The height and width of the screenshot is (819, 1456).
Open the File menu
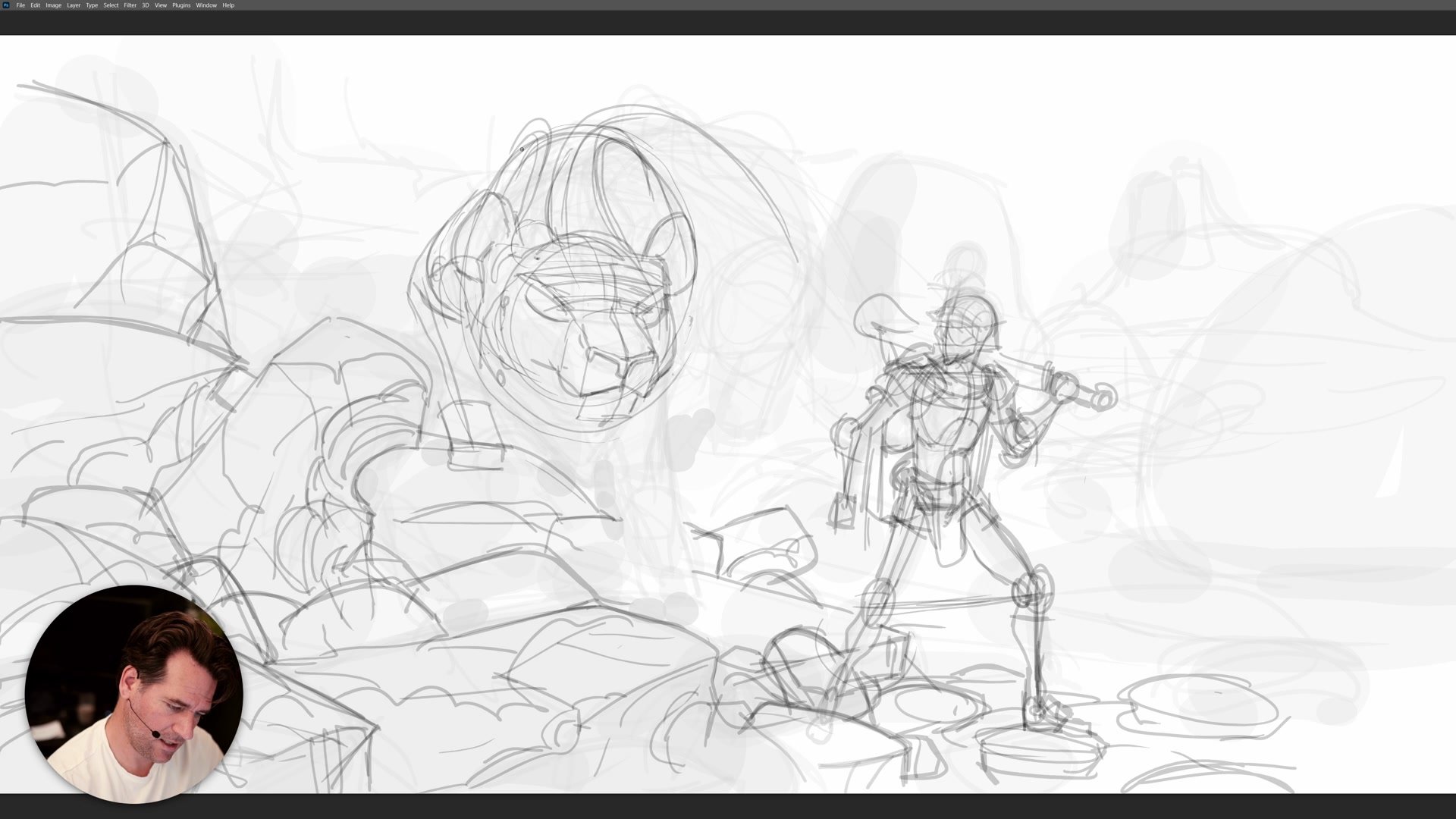point(20,5)
